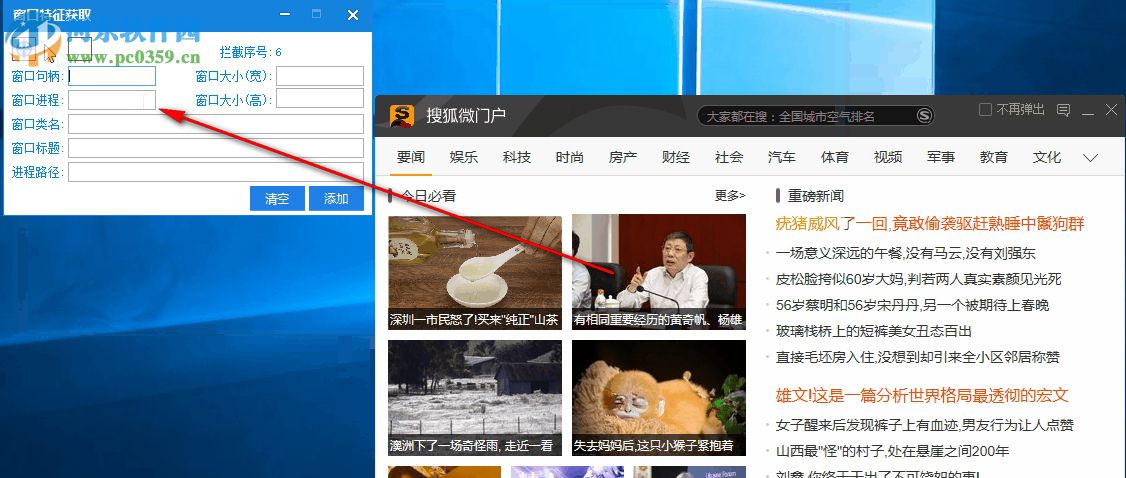Focus the 窗口句柄 handle input field
The height and width of the screenshot is (478, 1126).
(112, 76)
